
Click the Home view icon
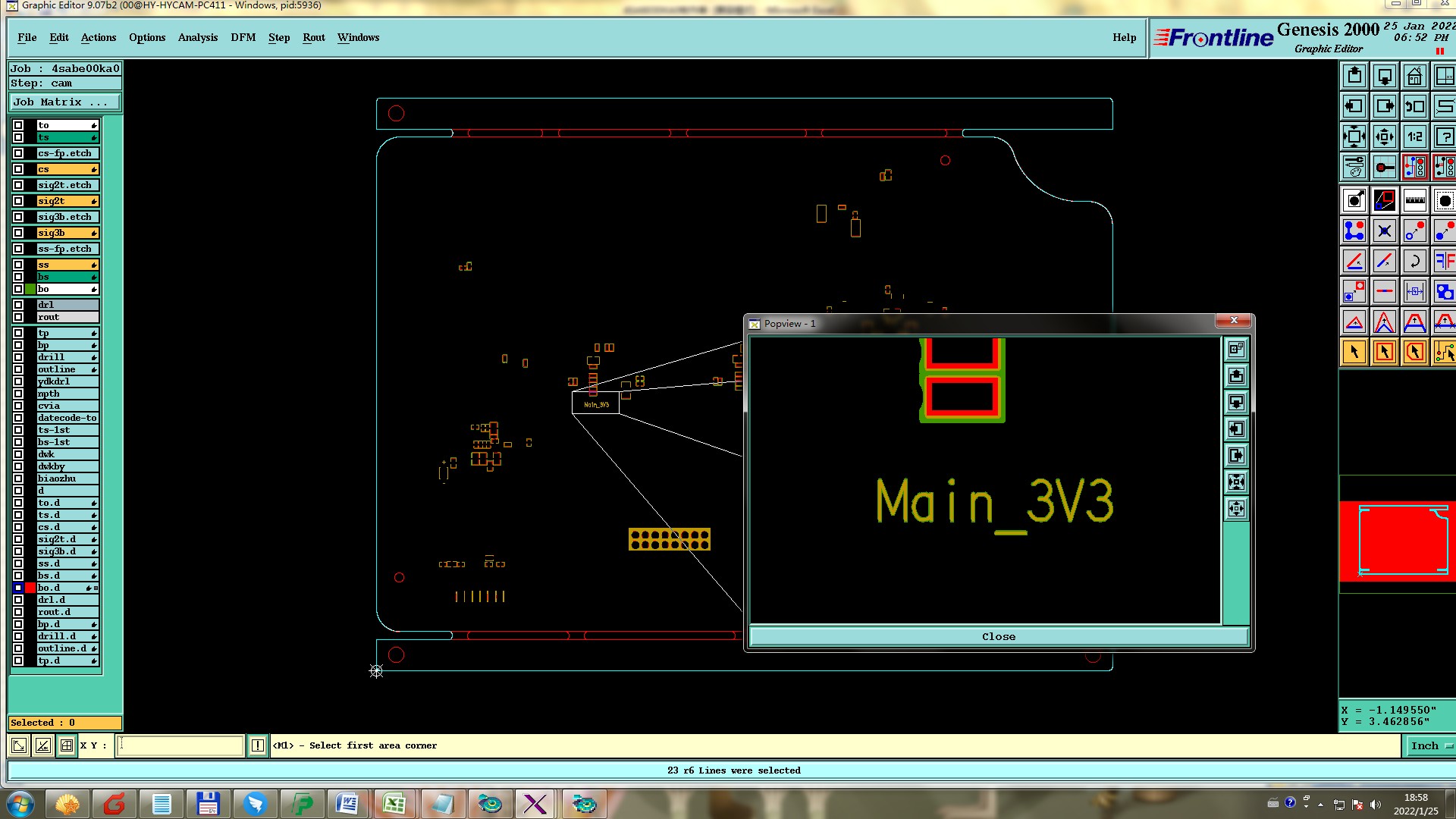click(x=1414, y=77)
